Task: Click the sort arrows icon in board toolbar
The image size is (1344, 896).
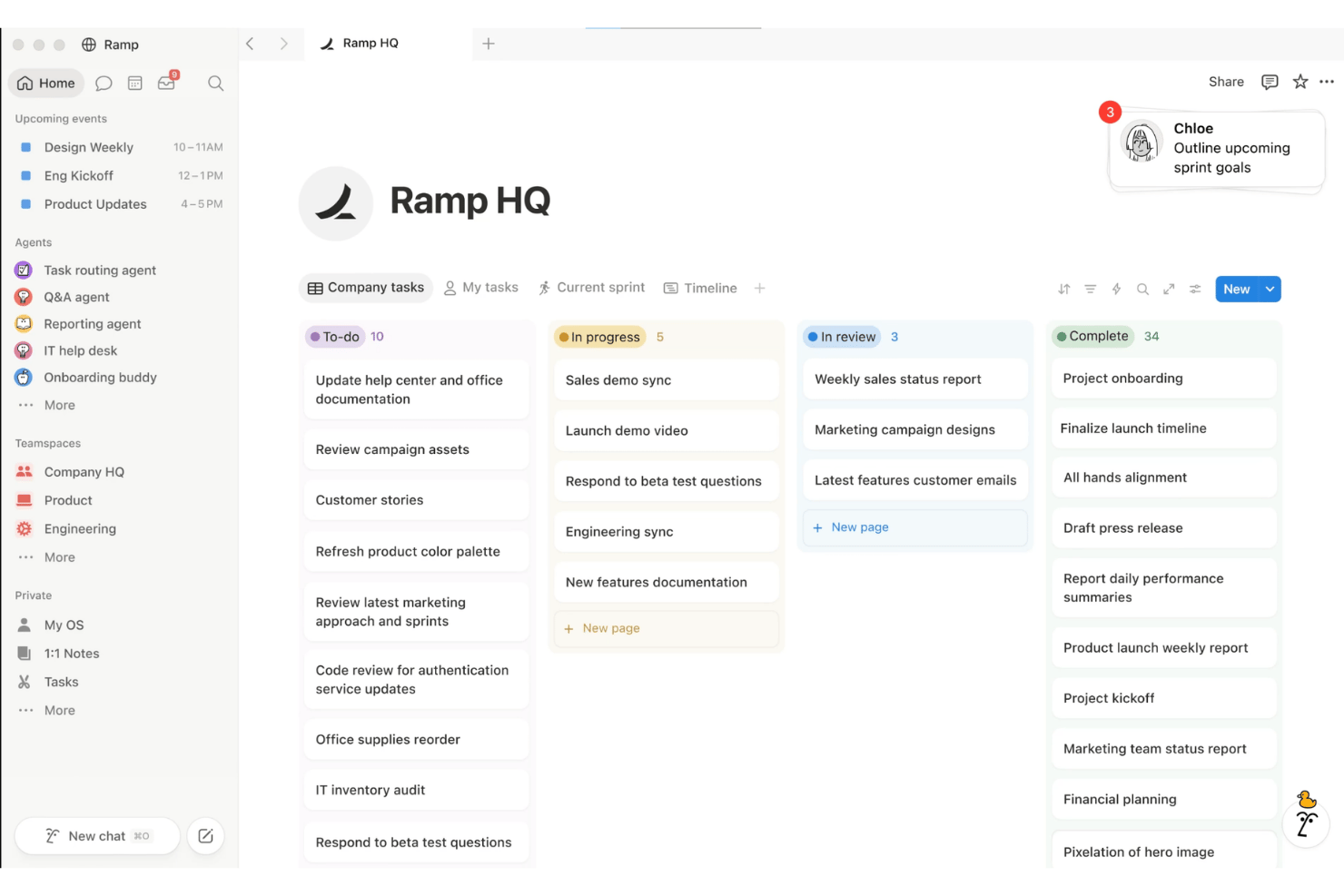Action: [1064, 289]
